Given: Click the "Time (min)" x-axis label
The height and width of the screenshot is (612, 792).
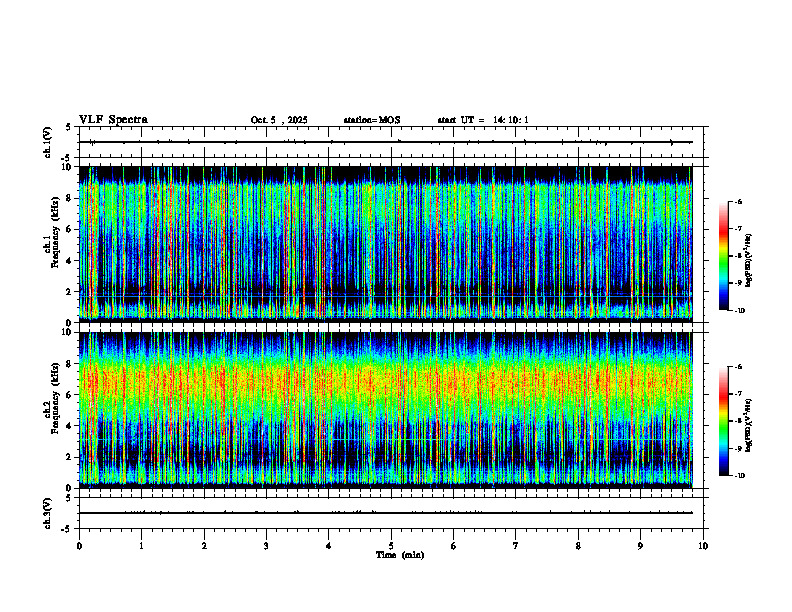Looking at the screenshot, I should coord(400,555).
